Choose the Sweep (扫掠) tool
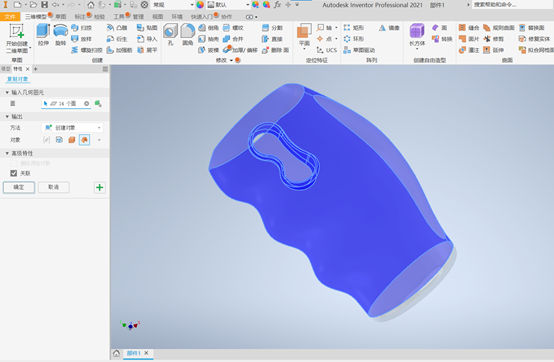 pos(82,28)
